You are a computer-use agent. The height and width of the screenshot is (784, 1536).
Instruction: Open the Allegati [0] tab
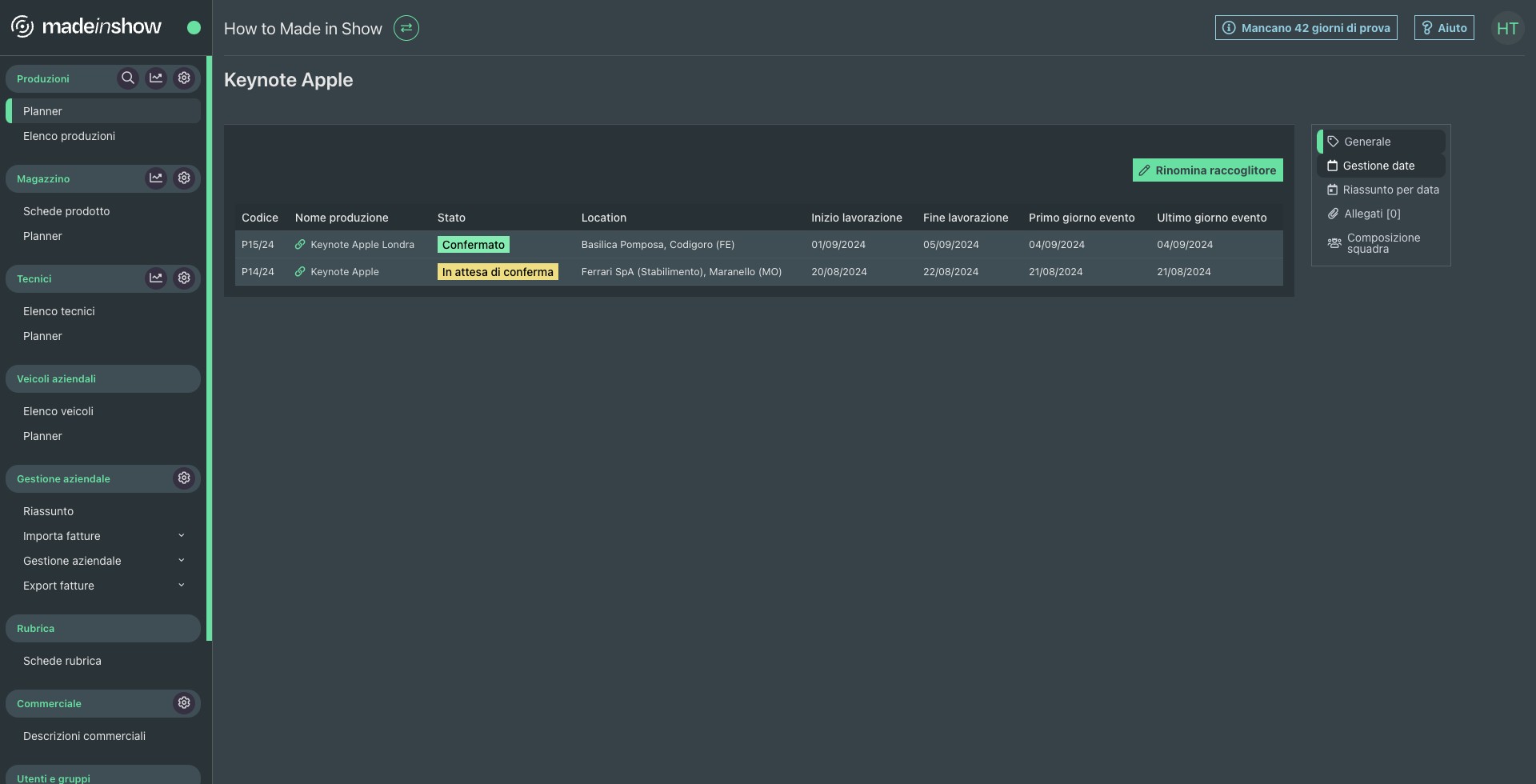coord(1381,214)
